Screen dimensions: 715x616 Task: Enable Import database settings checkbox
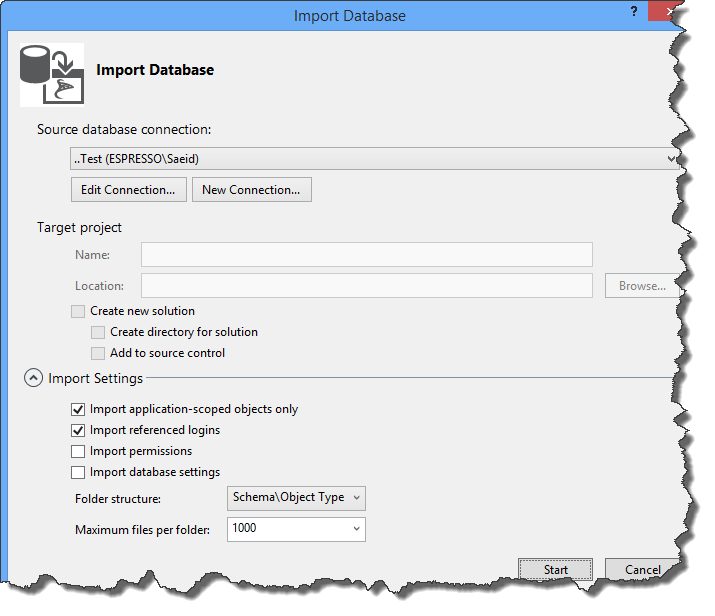coord(78,472)
